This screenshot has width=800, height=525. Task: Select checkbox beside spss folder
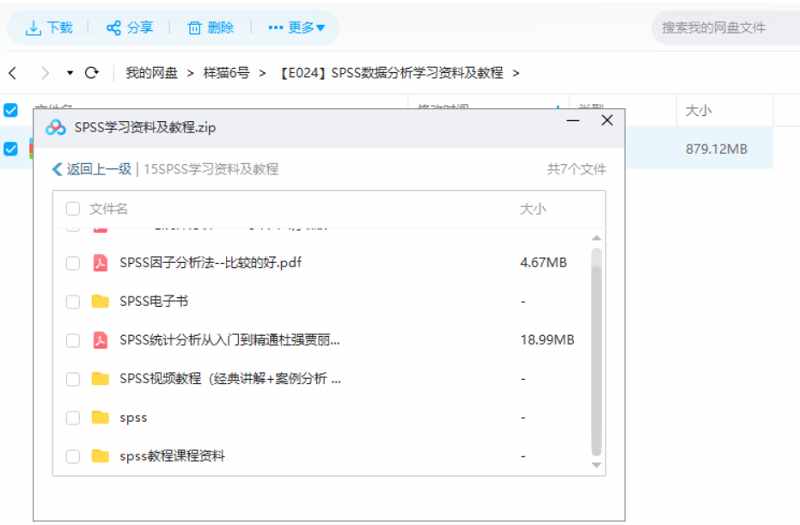73,417
